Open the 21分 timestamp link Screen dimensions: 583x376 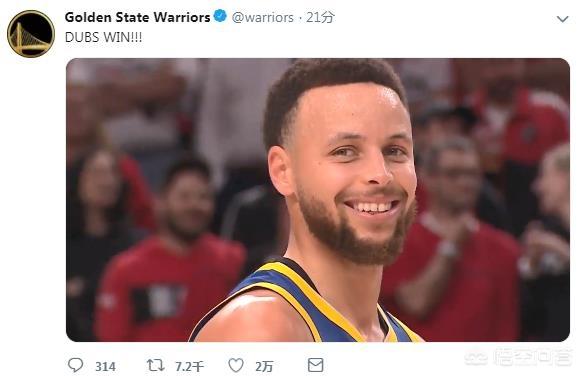pyautogui.click(x=320, y=17)
